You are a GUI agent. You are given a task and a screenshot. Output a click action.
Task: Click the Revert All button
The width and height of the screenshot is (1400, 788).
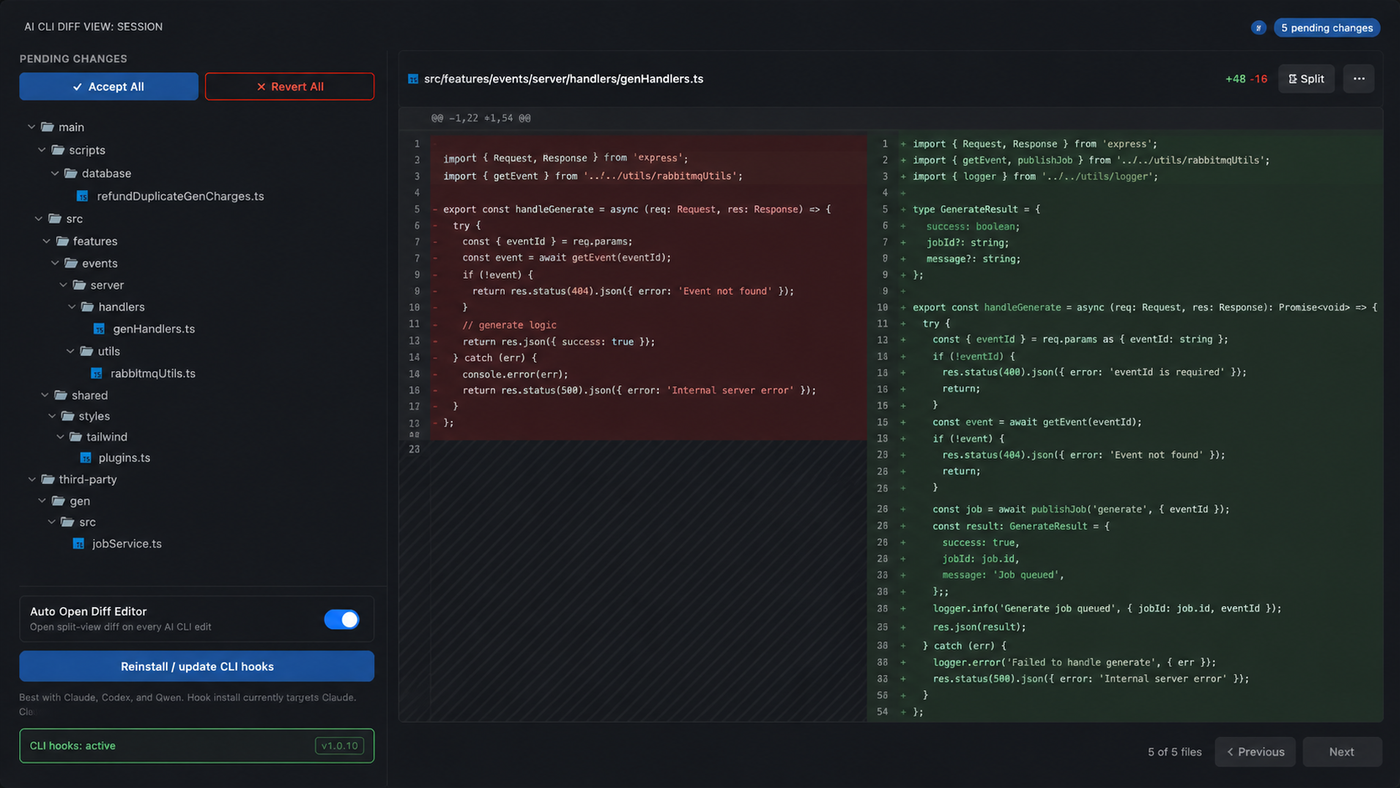[290, 87]
